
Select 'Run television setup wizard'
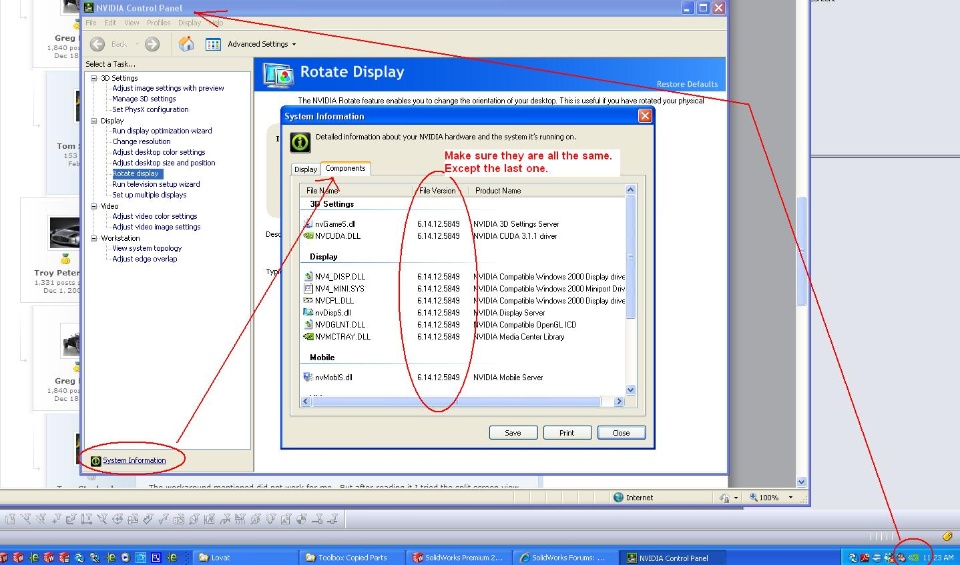point(156,184)
